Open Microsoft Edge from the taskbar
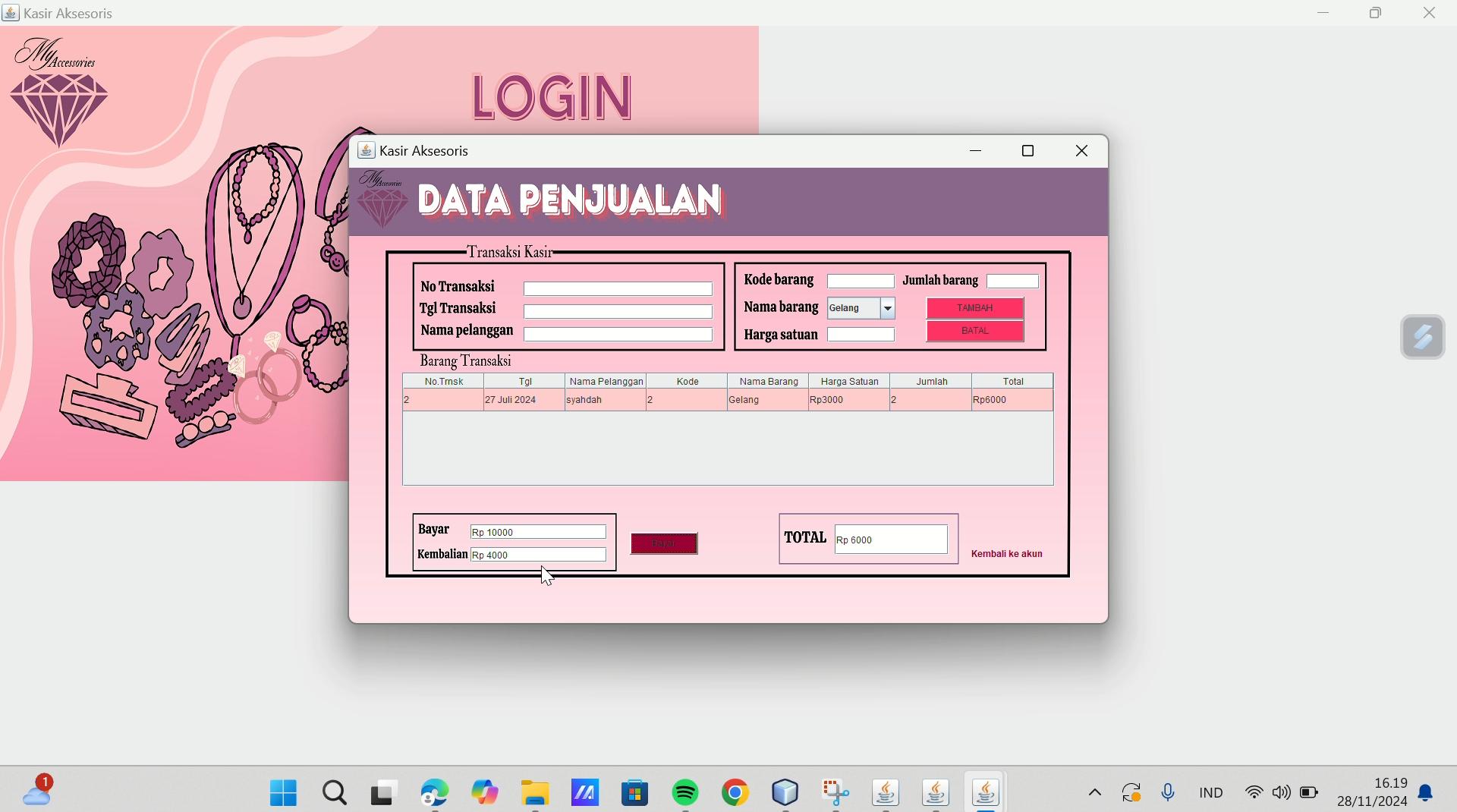 coord(435,793)
